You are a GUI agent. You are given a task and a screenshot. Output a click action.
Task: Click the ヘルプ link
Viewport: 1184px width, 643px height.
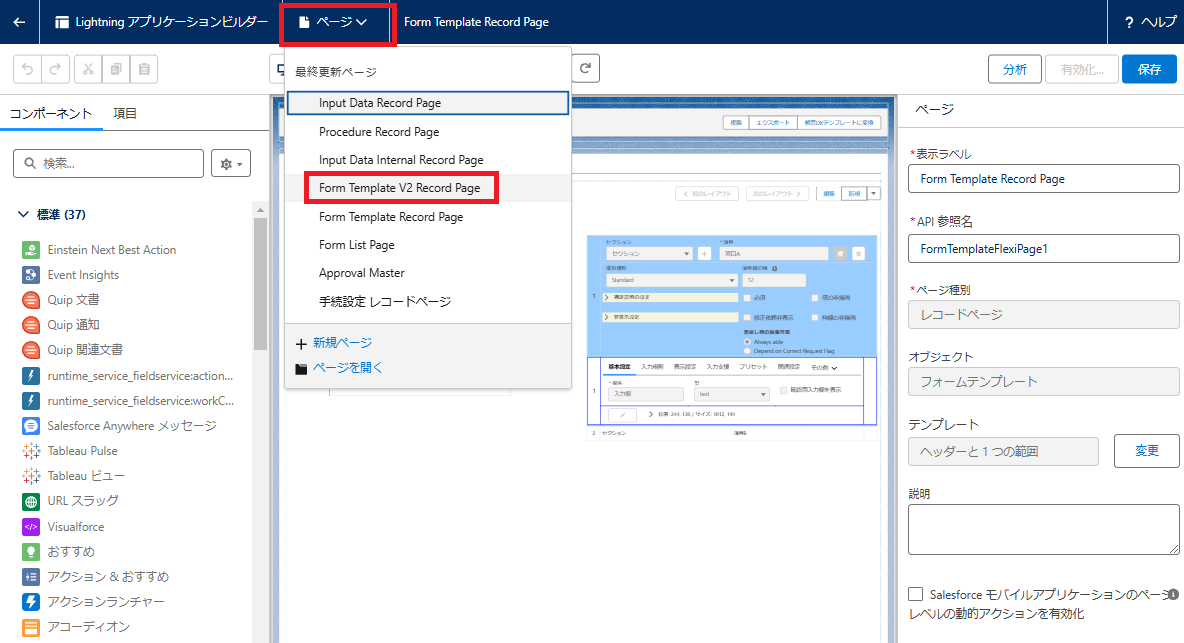(1158, 23)
